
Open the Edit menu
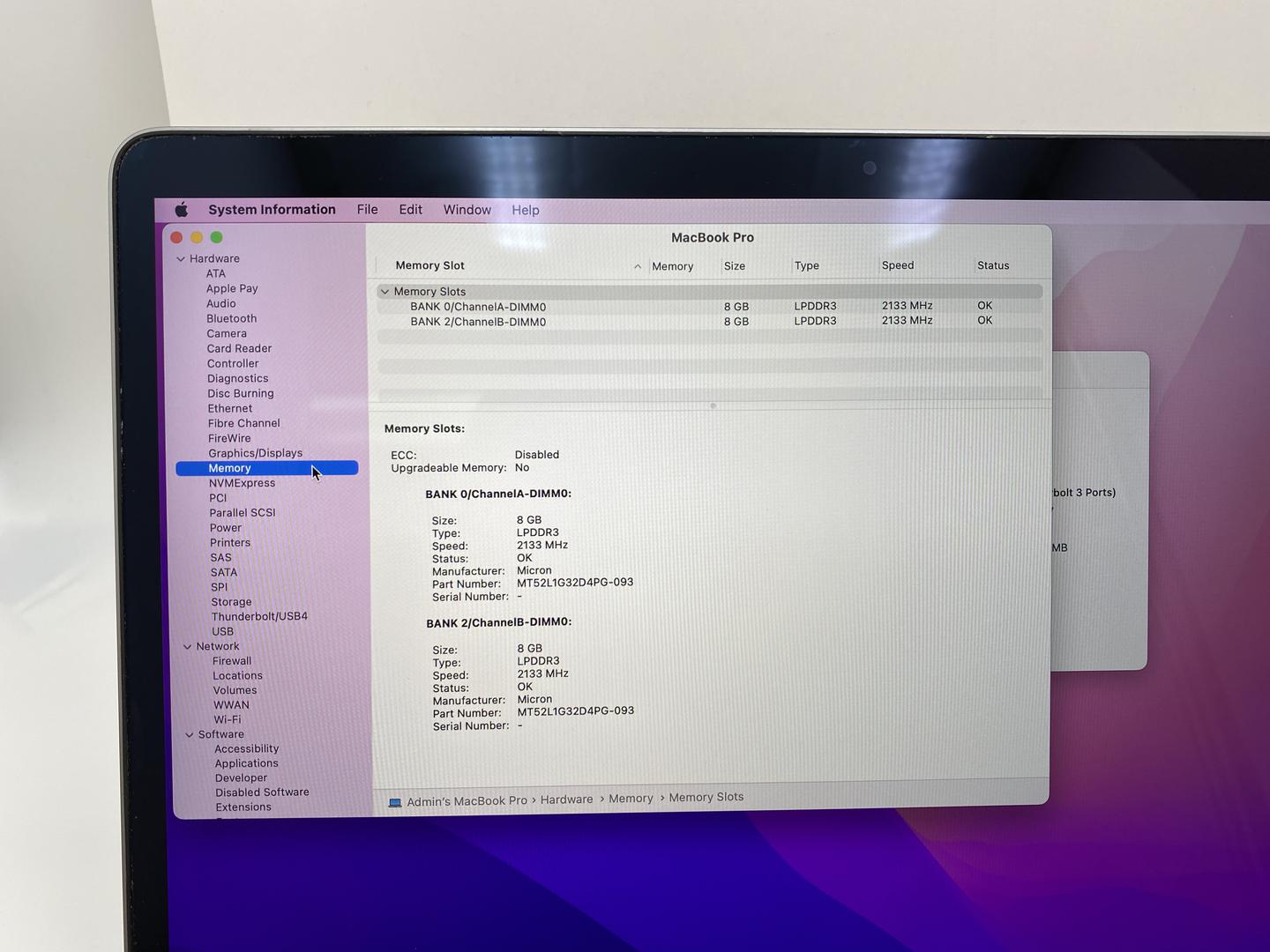[410, 210]
